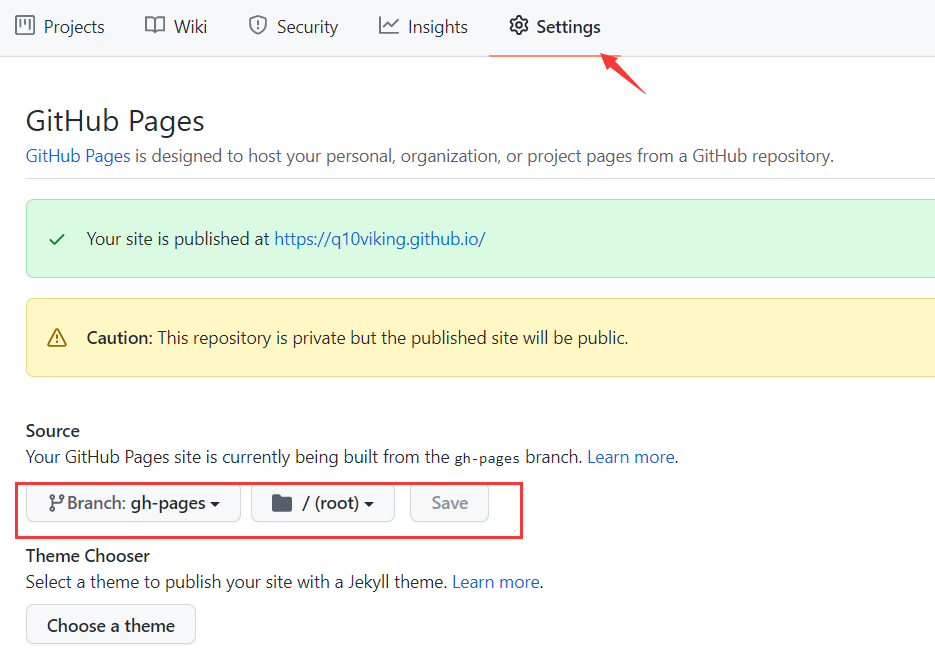Expand the / (root) folder dropdown caret
Viewport: 935px width, 650px height.
click(x=369, y=504)
